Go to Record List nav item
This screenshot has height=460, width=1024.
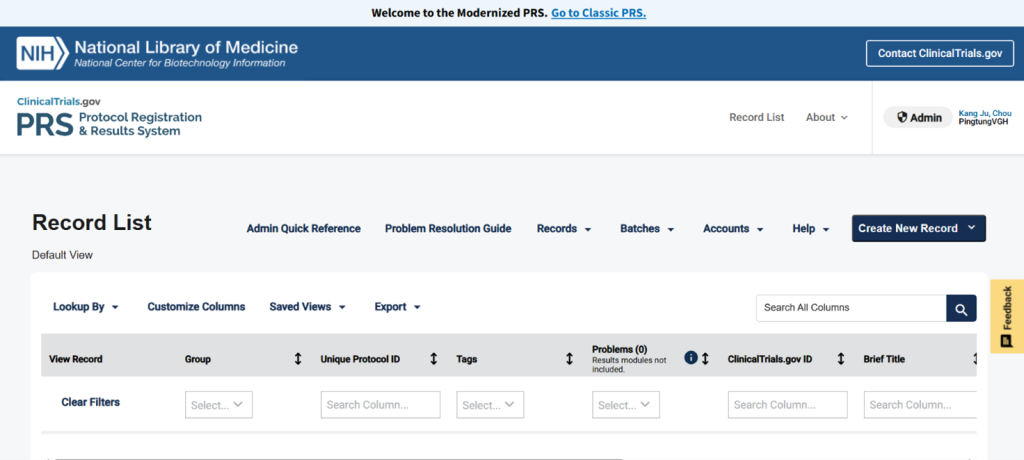click(x=757, y=118)
